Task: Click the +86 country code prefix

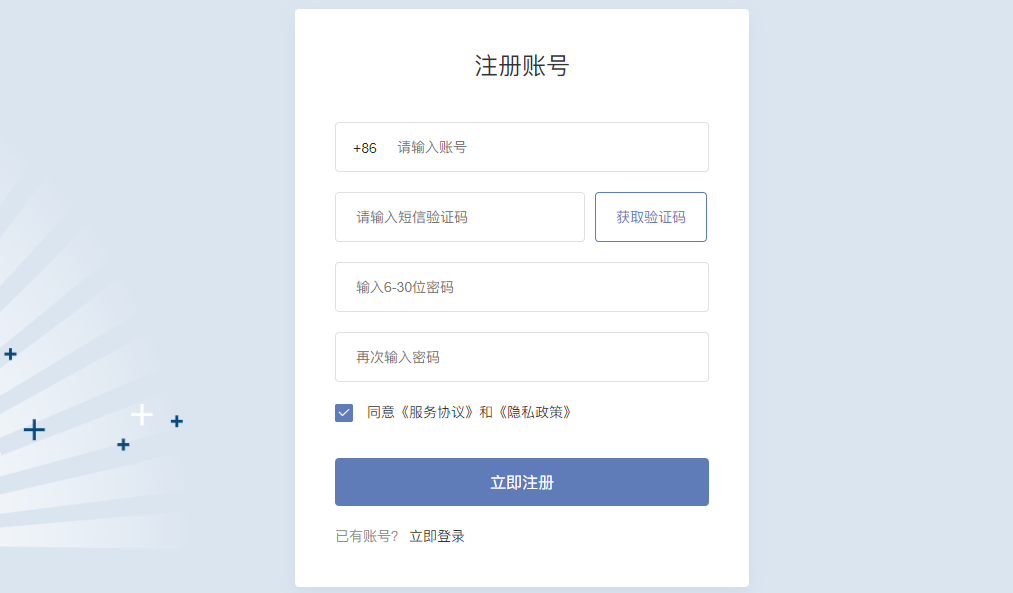Action: [365, 148]
